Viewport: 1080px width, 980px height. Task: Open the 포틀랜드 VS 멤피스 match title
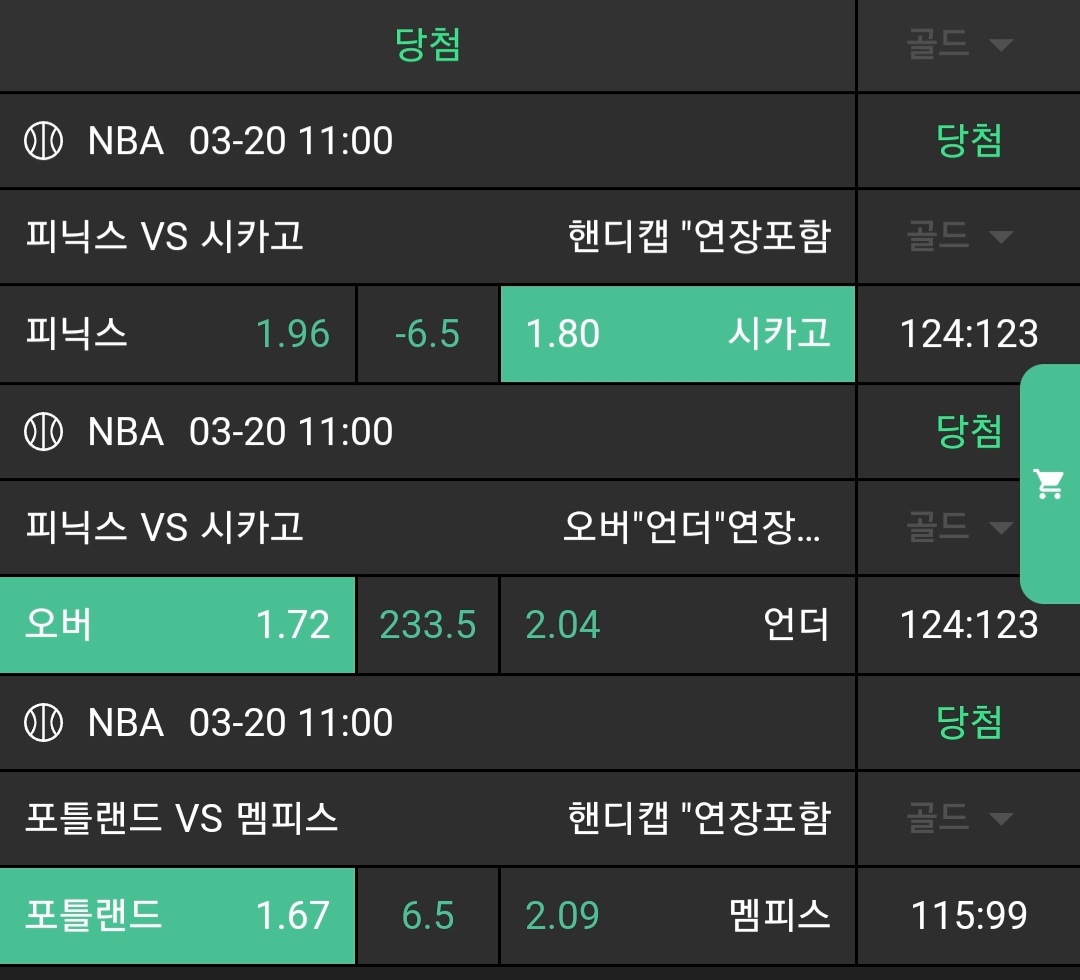click(x=182, y=819)
